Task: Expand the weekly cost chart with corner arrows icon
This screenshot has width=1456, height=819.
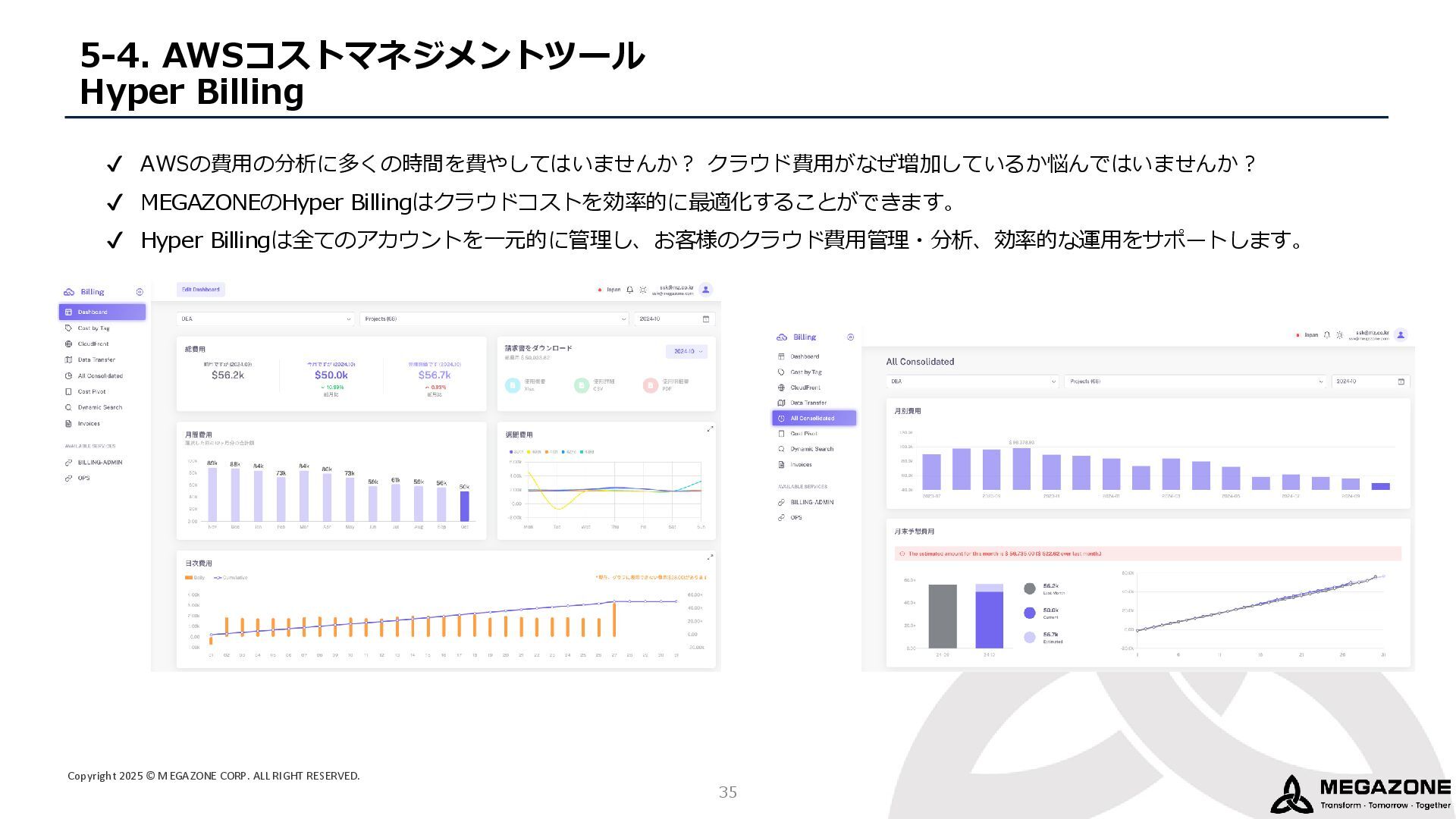Action: tap(710, 429)
